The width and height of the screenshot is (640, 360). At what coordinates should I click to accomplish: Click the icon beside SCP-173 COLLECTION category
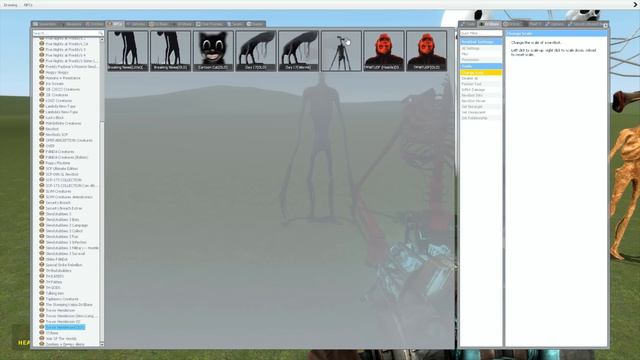point(42,180)
